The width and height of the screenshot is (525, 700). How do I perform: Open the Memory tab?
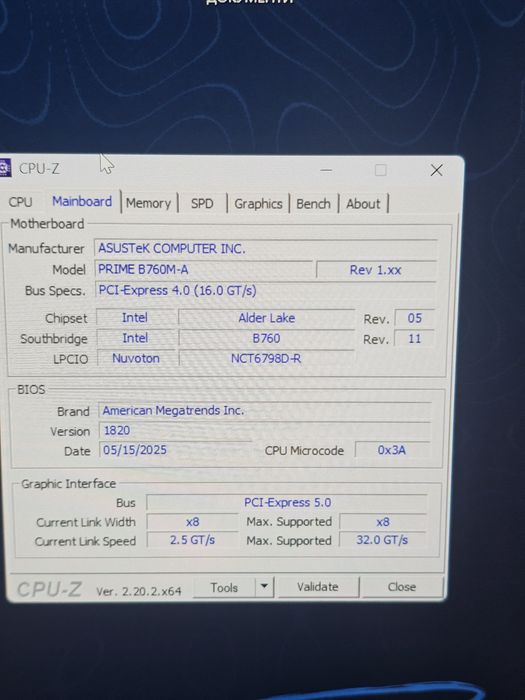pos(149,203)
